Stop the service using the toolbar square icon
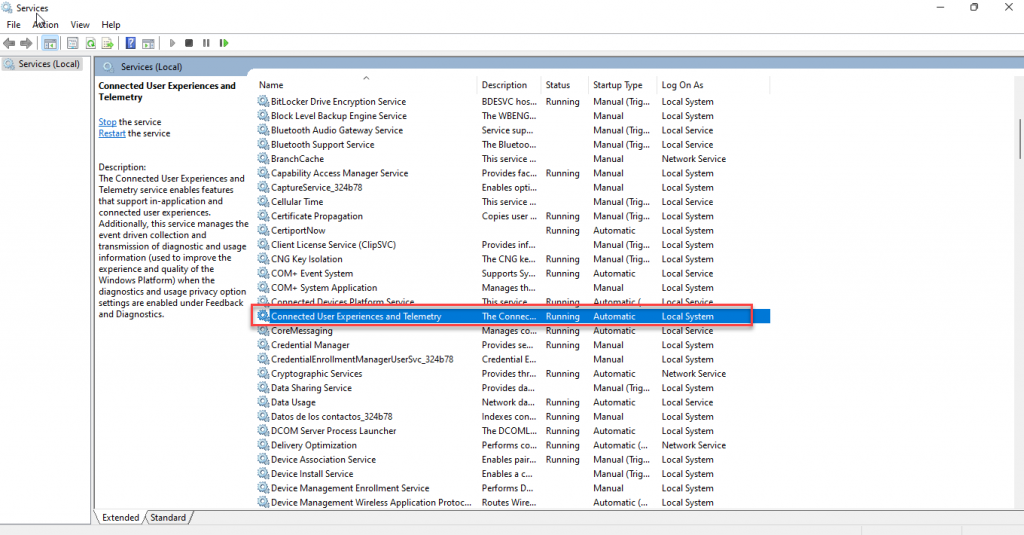 [x=189, y=43]
